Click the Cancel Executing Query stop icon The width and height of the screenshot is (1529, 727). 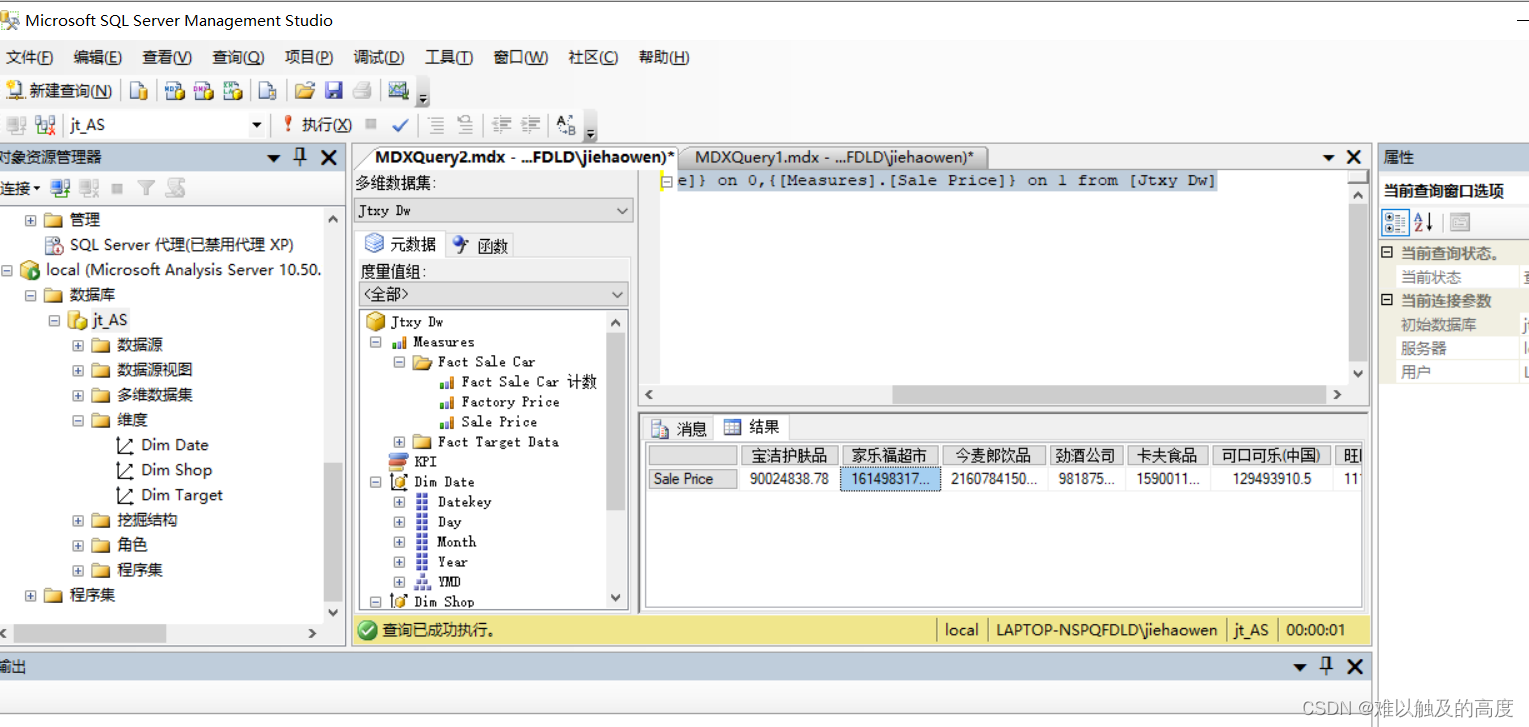[x=371, y=125]
